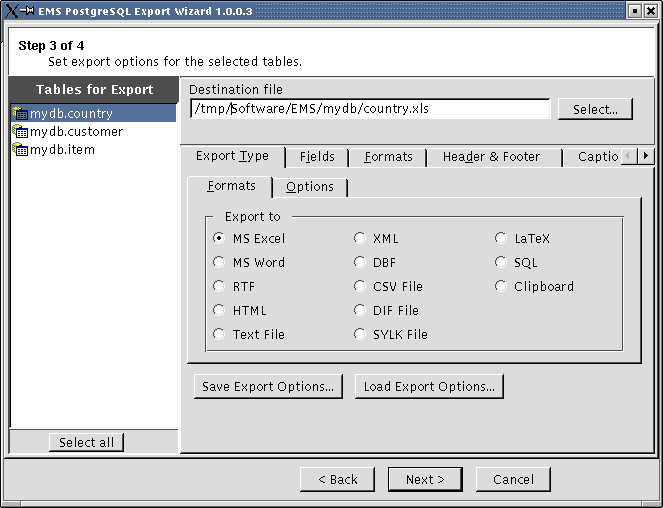
Task: Select DIF File export option
Action: (359, 310)
